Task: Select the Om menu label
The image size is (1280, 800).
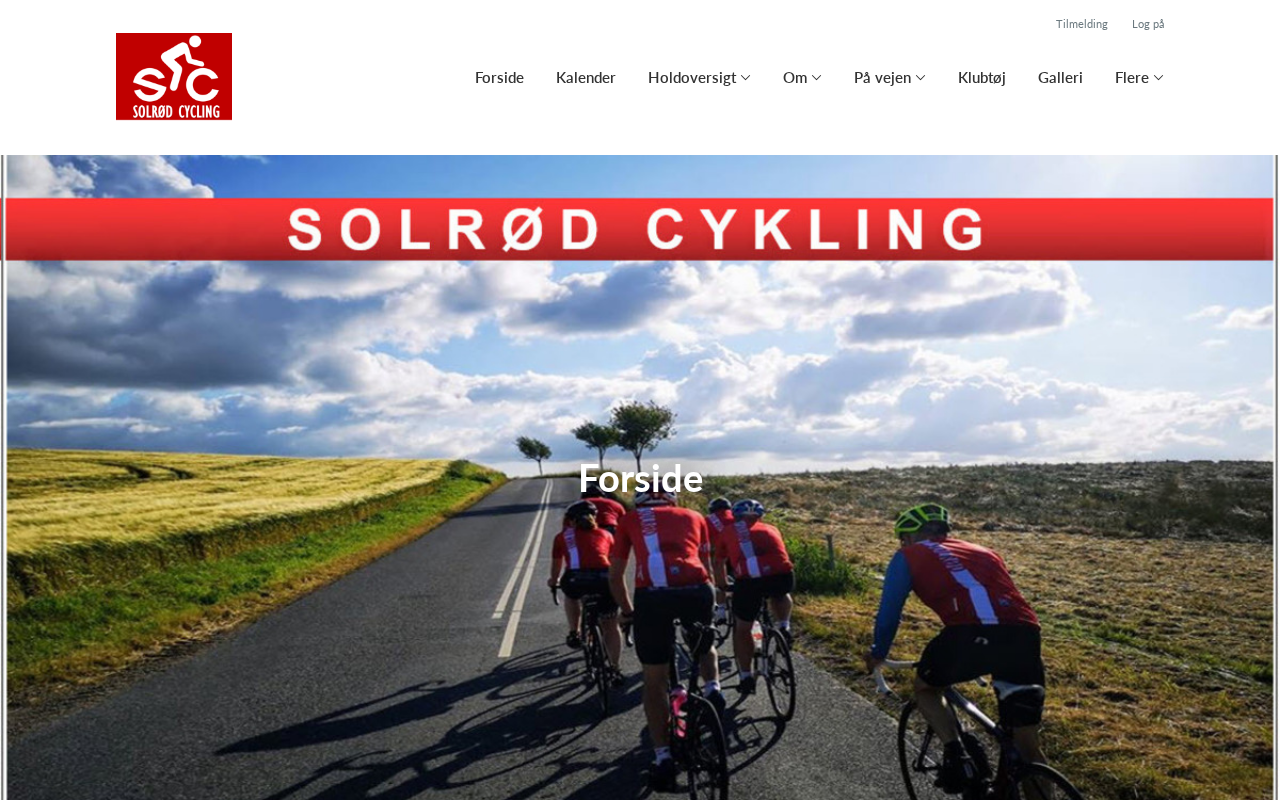Action: (x=795, y=77)
